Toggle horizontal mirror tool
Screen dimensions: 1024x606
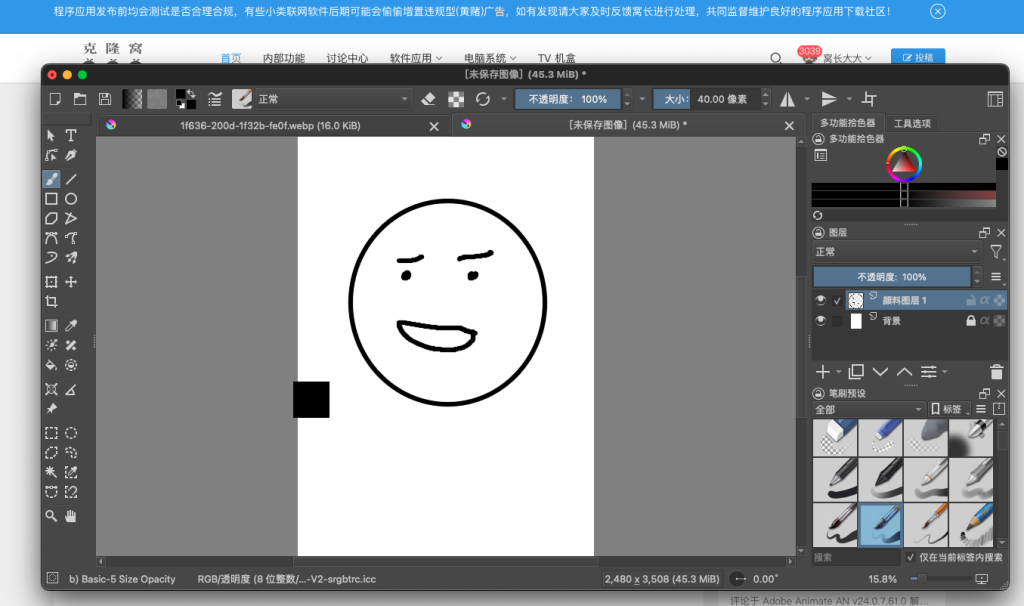point(788,99)
